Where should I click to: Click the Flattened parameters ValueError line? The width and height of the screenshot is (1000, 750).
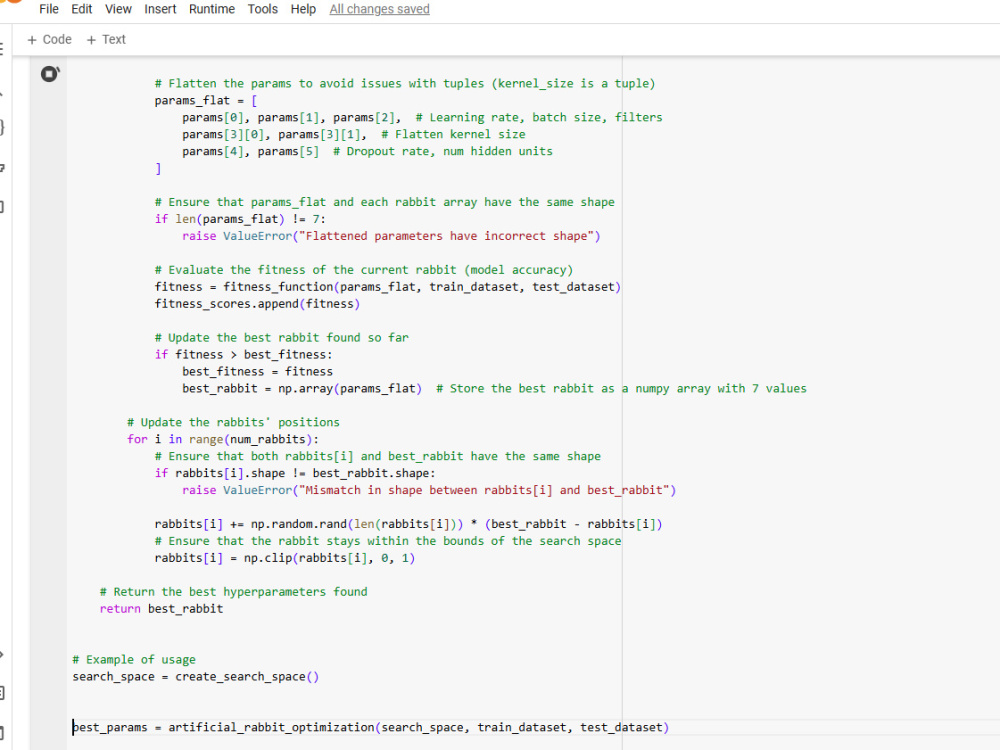[391, 236]
